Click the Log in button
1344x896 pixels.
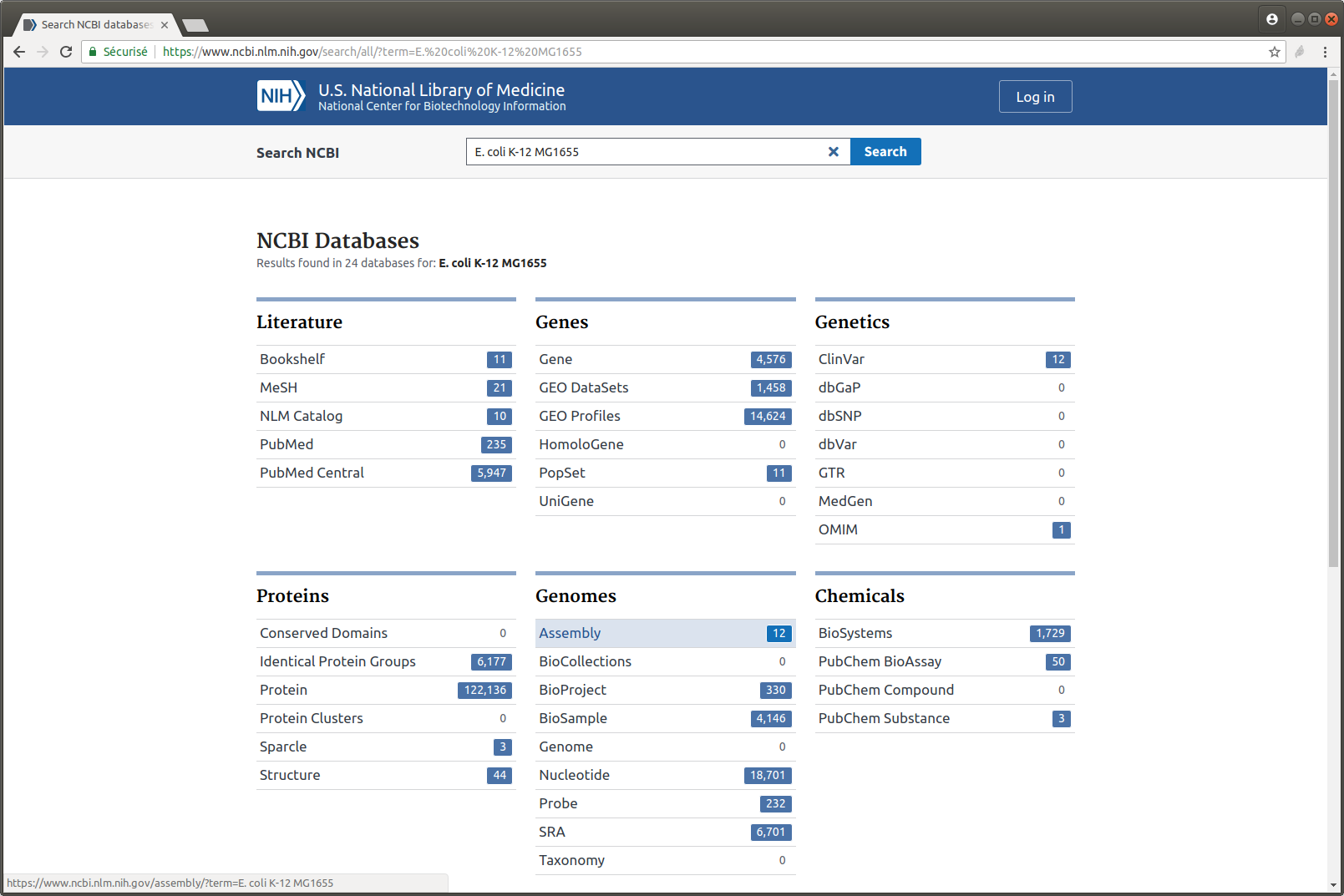click(x=1035, y=97)
